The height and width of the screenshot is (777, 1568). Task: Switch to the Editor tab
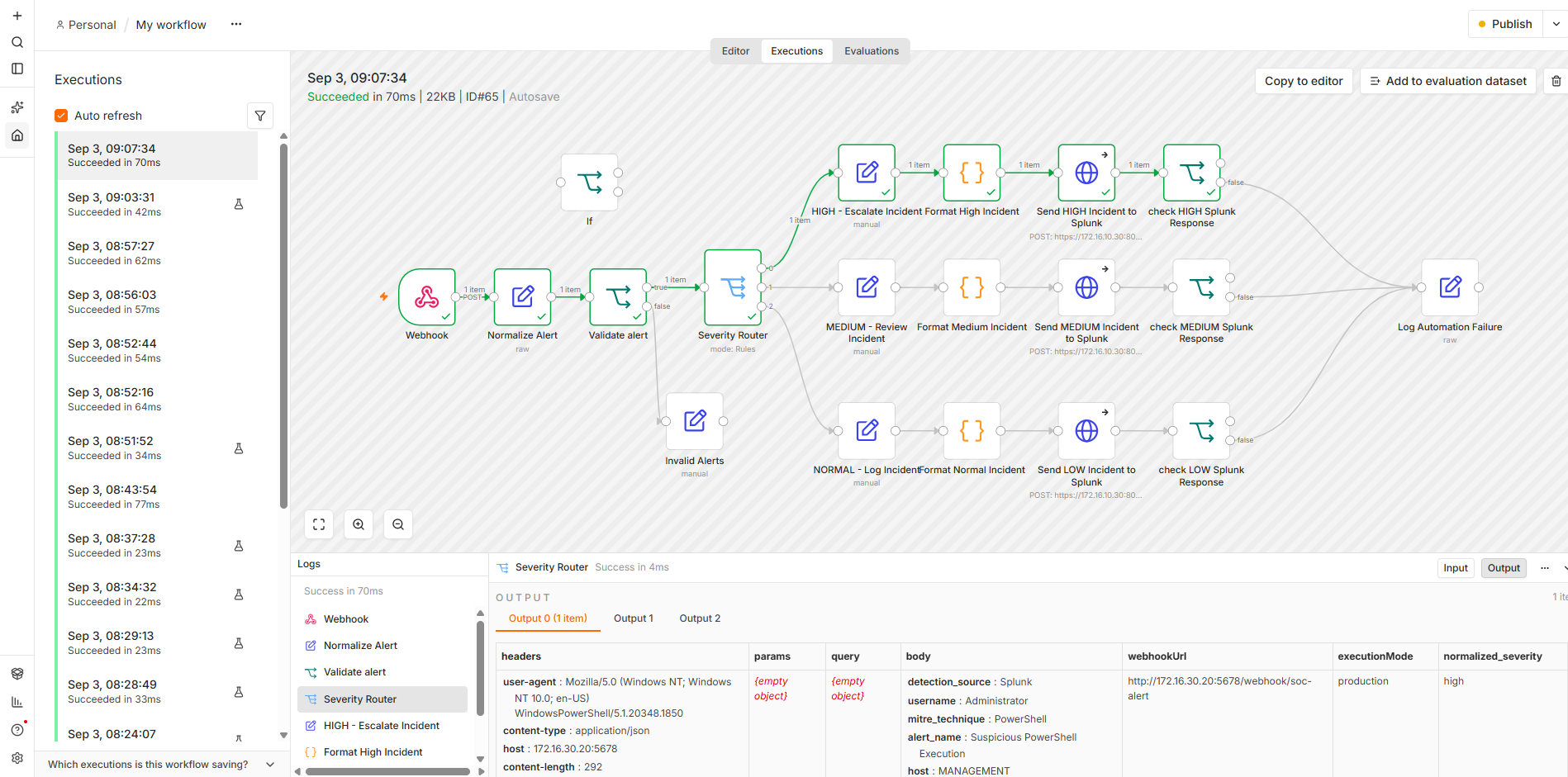coord(735,51)
